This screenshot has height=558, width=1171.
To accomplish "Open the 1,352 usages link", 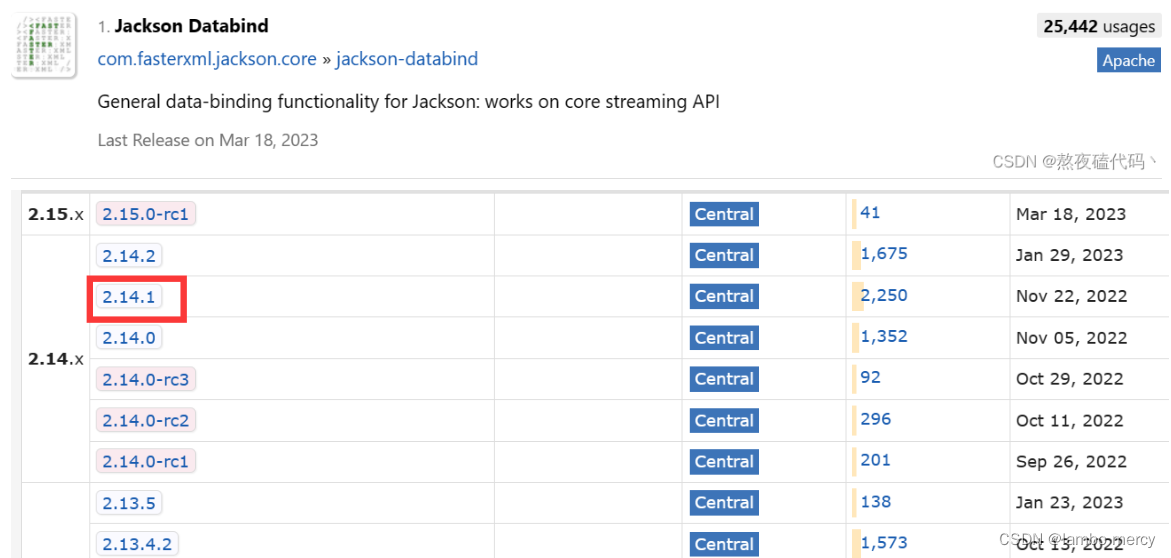I will [x=884, y=336].
